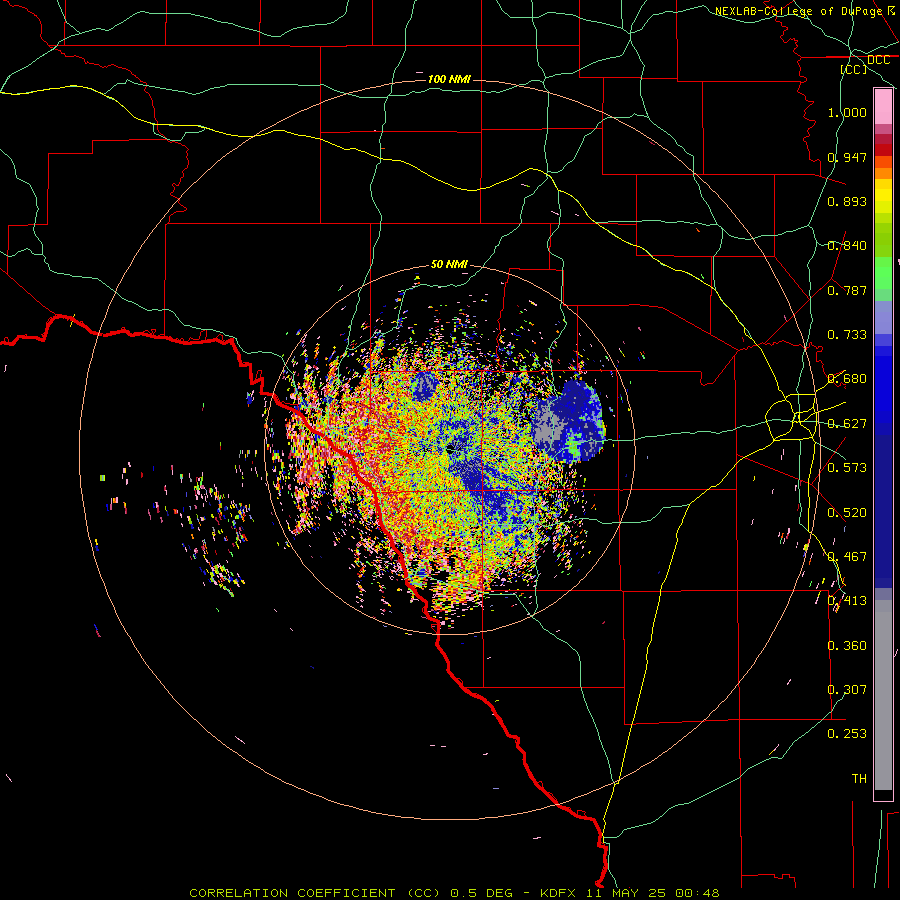Click the large blue-gray low-correlation patch east of radar

(570, 422)
